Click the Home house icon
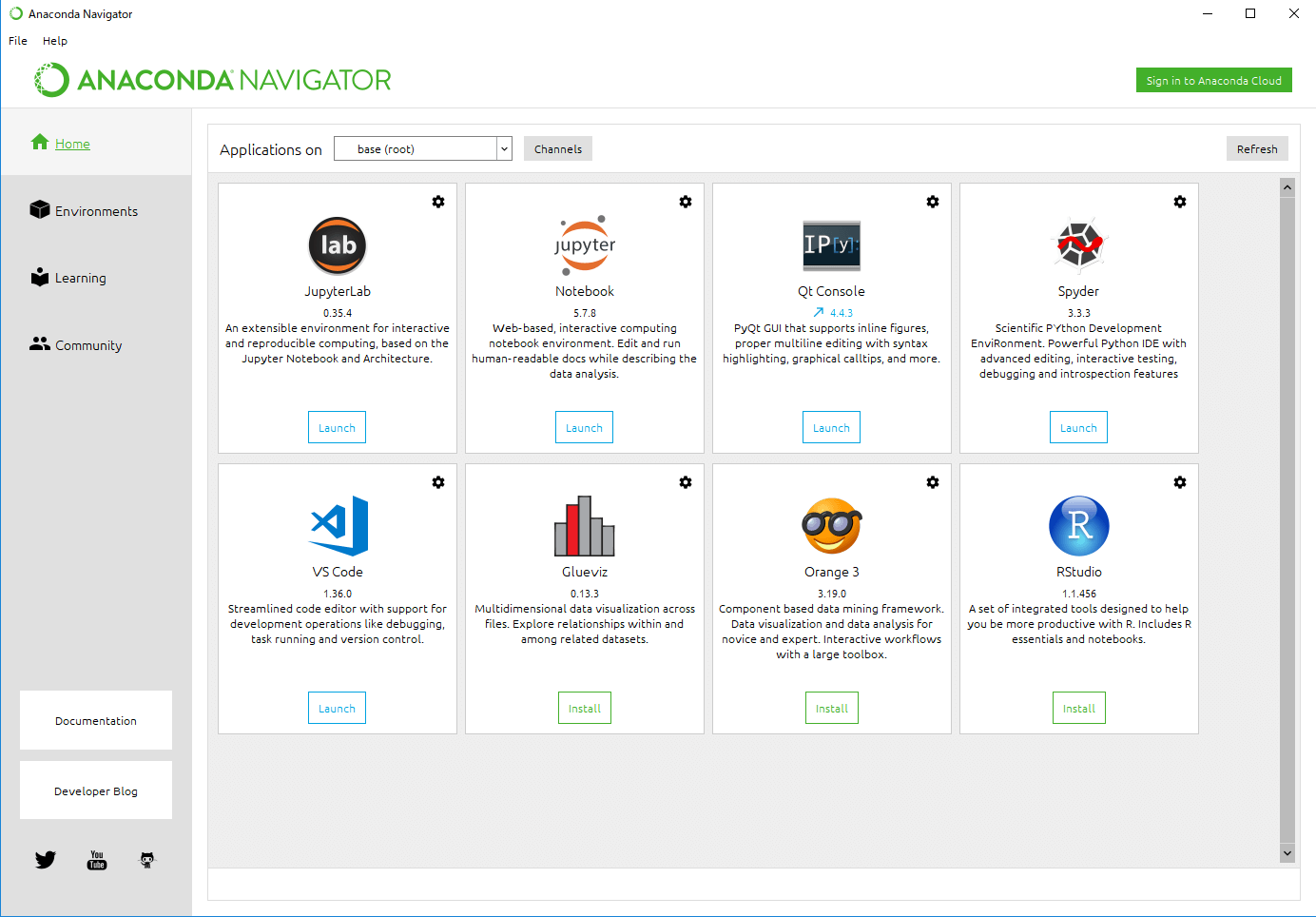This screenshot has height=917, width=1316. [x=40, y=142]
